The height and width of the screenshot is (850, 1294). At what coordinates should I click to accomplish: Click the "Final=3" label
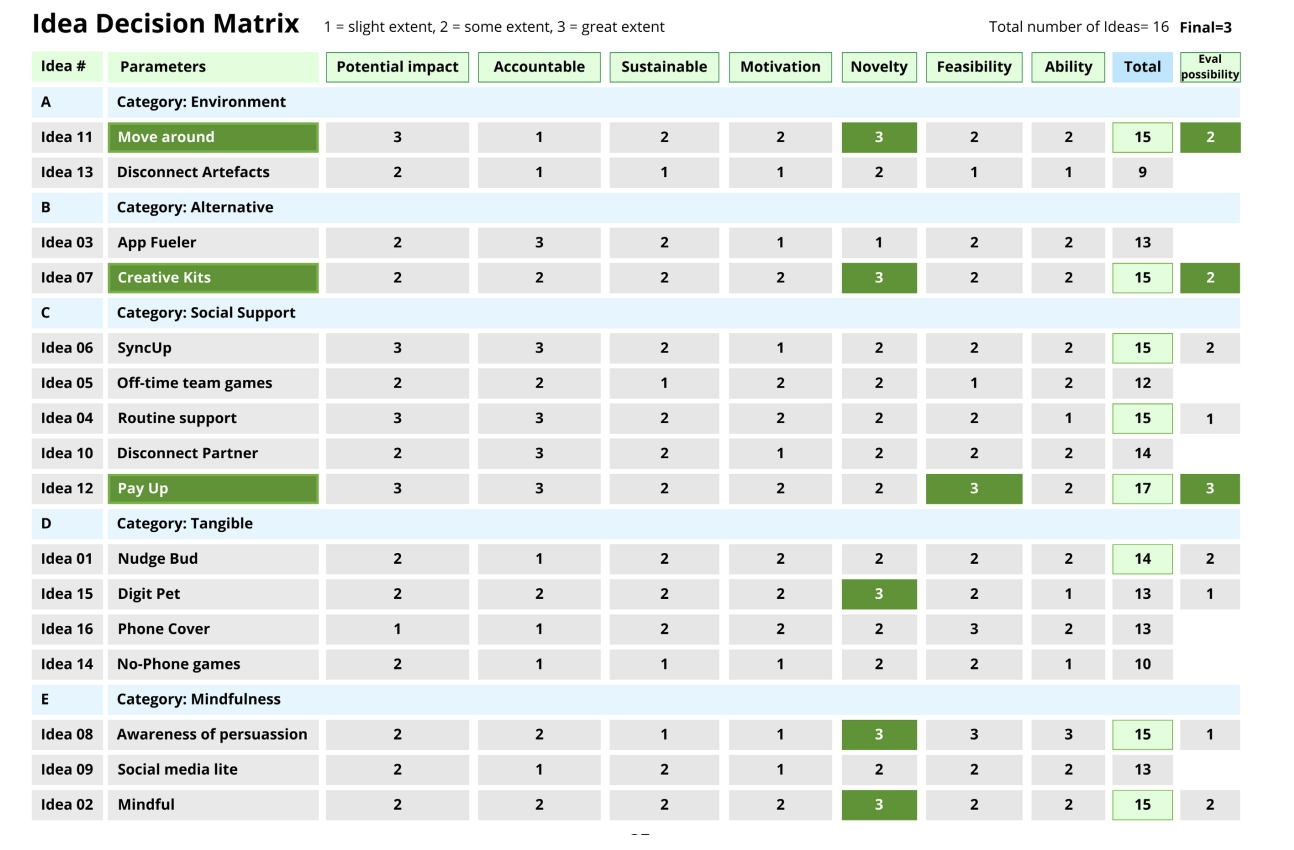pyautogui.click(x=1205, y=27)
